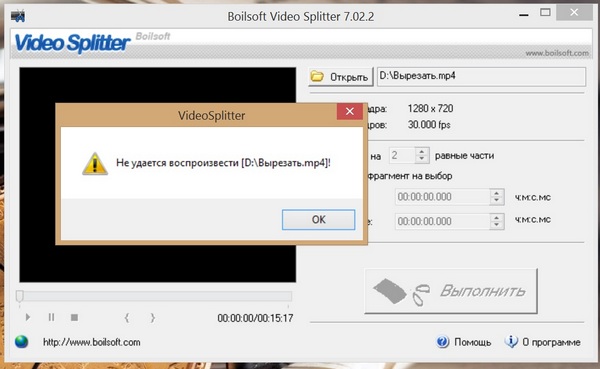The width and height of the screenshot is (600, 369).
Task: Click the 30.000 fps frame rate value
Action: coord(429,125)
